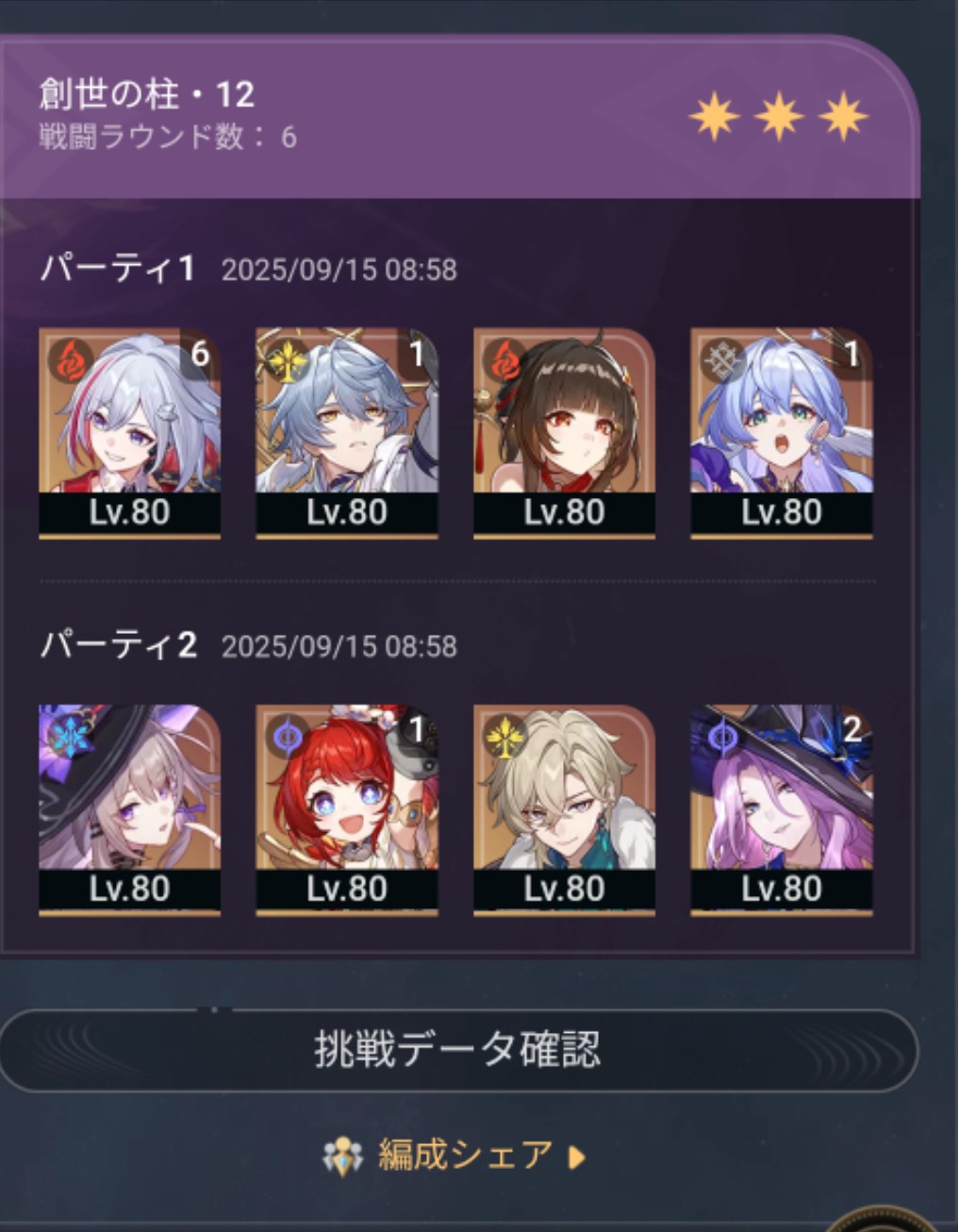Viewport: 958px width, 1232px height.
Task: Select the blond male character in Party 2
Action: (x=564, y=809)
